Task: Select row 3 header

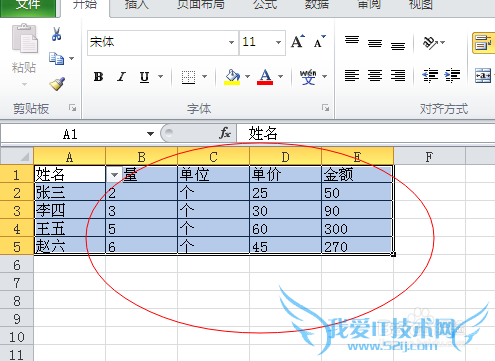Action: pos(17,211)
